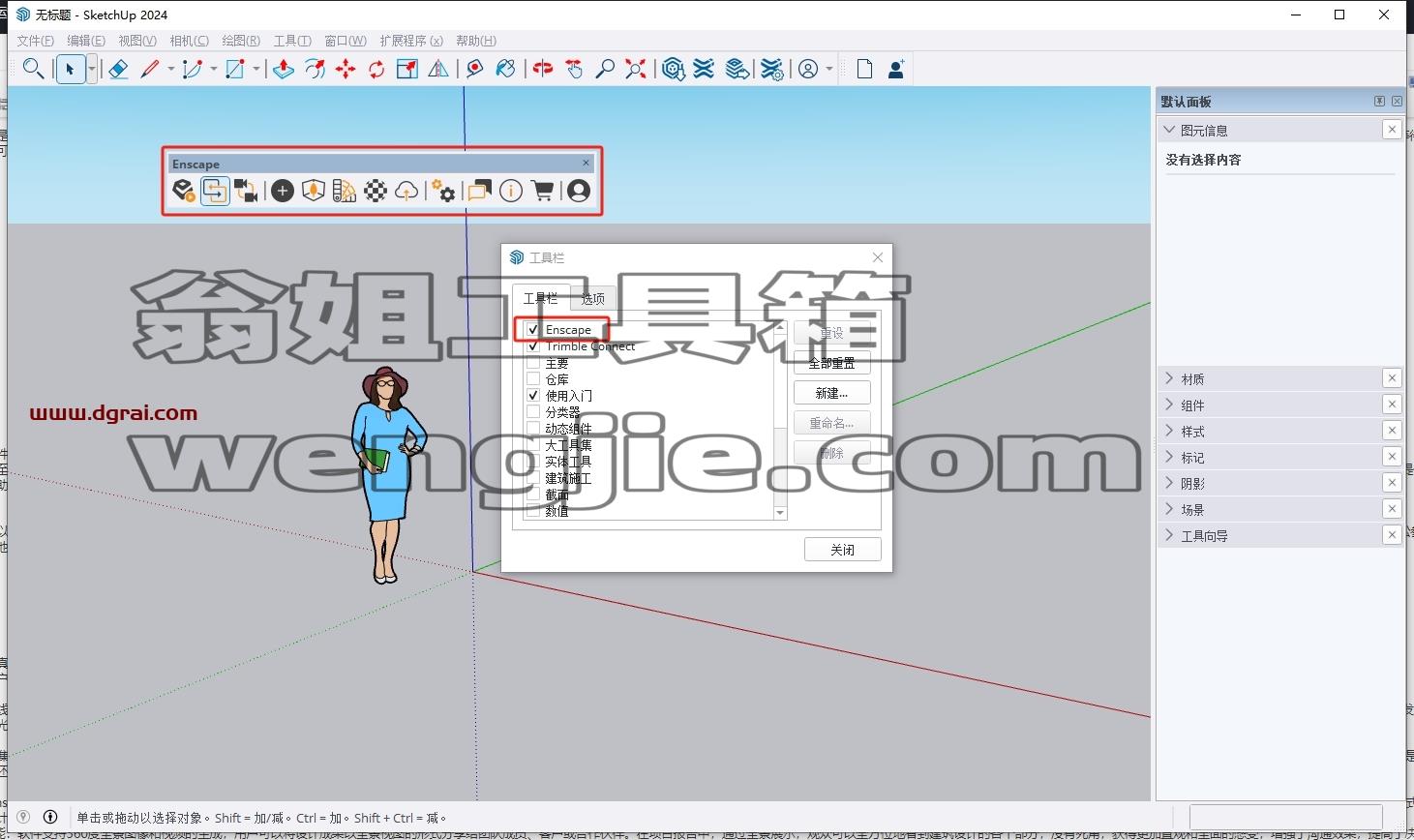Open the 扩展程序 menu
Viewport: 1414px width, 840px height.
click(x=411, y=41)
